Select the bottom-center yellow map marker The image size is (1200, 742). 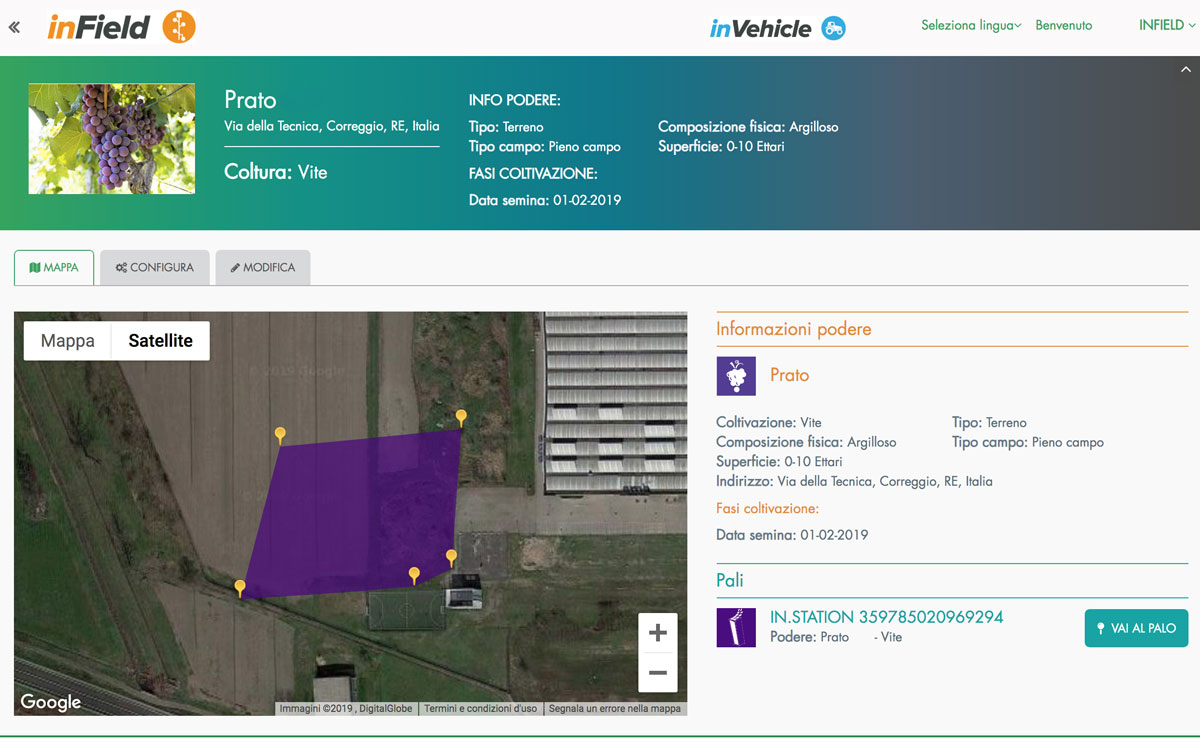(x=414, y=575)
